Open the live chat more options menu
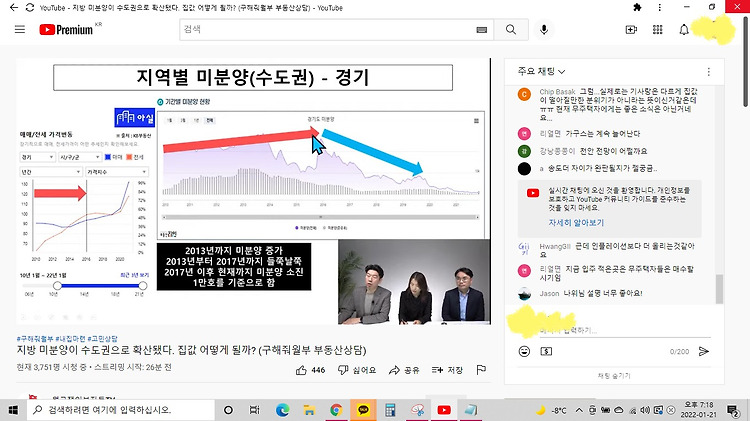 pyautogui.click(x=708, y=72)
